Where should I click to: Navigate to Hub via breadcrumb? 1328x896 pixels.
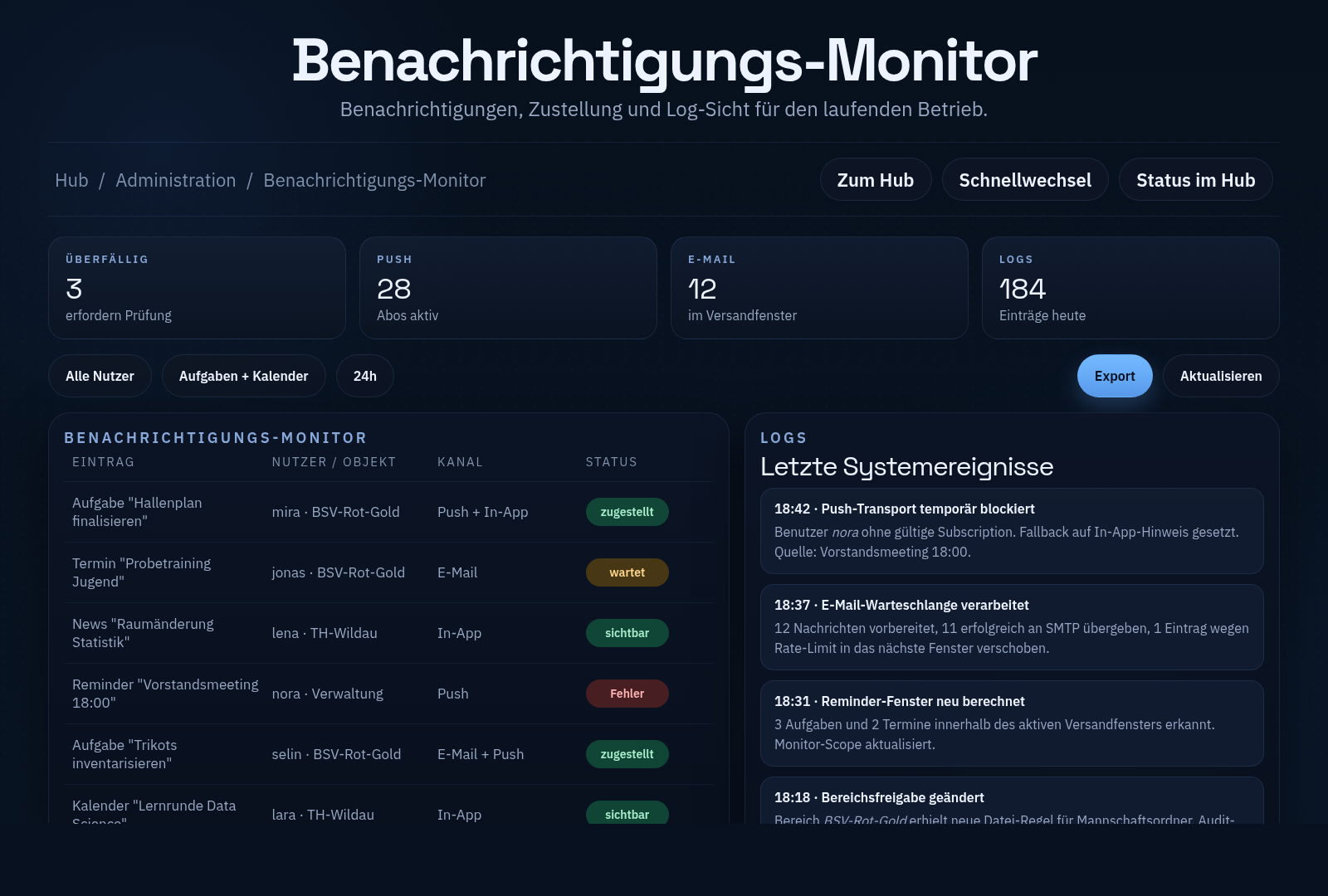click(71, 180)
